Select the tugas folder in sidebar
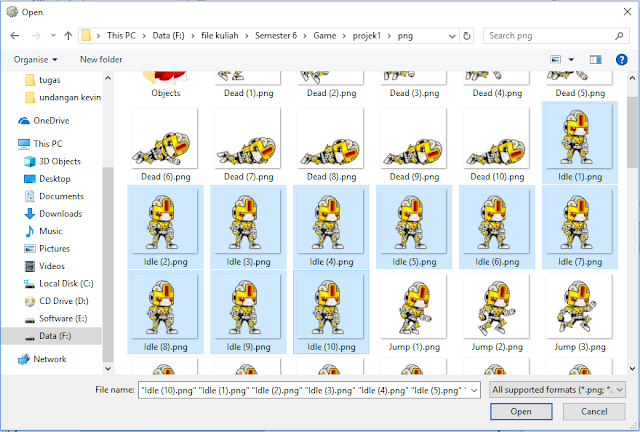640x432 pixels. coord(42,80)
